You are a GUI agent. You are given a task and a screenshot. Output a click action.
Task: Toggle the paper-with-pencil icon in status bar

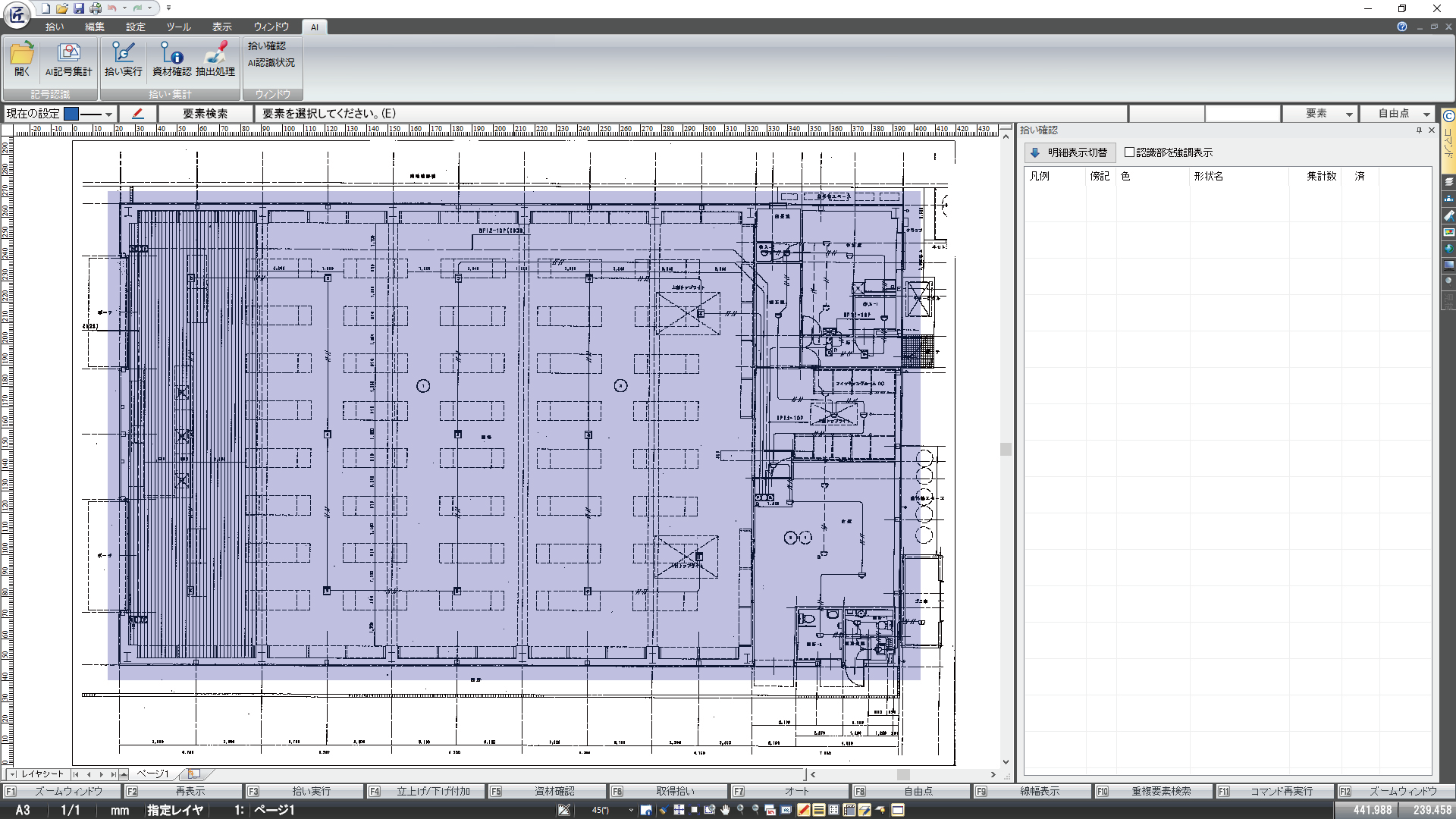864,810
